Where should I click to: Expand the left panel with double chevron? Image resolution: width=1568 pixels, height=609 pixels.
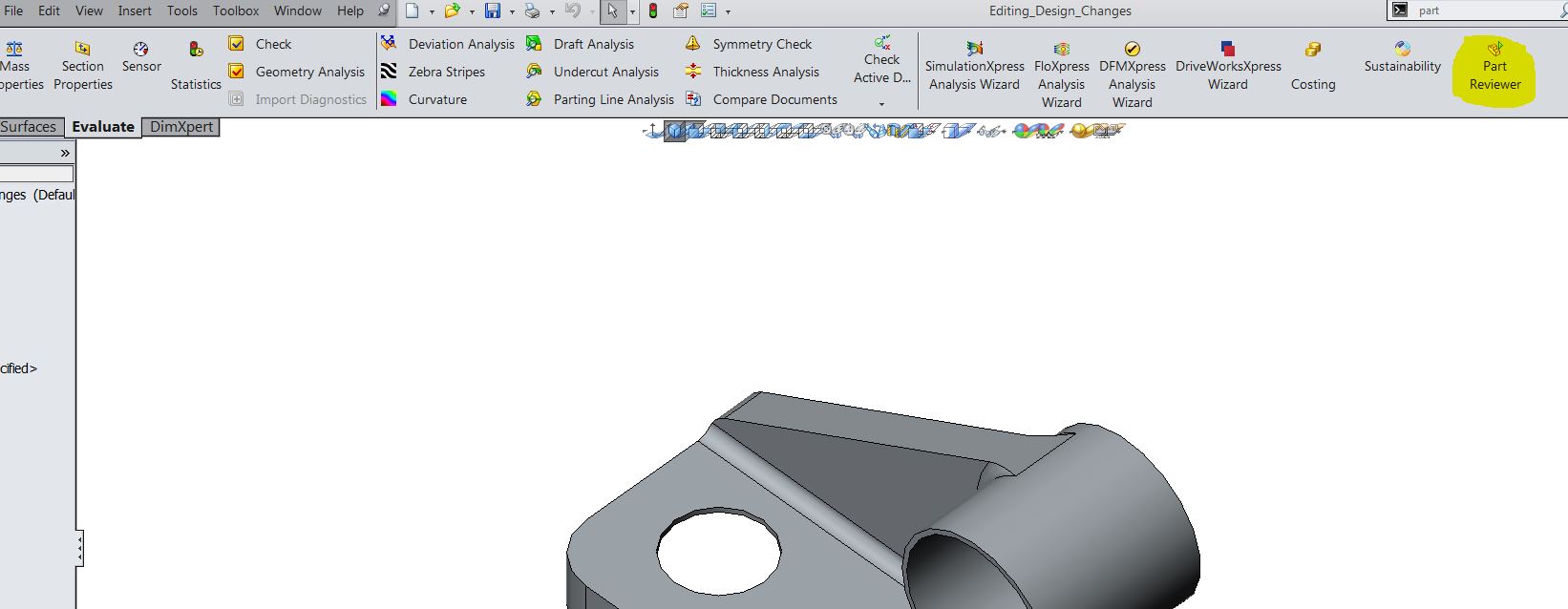pos(65,153)
